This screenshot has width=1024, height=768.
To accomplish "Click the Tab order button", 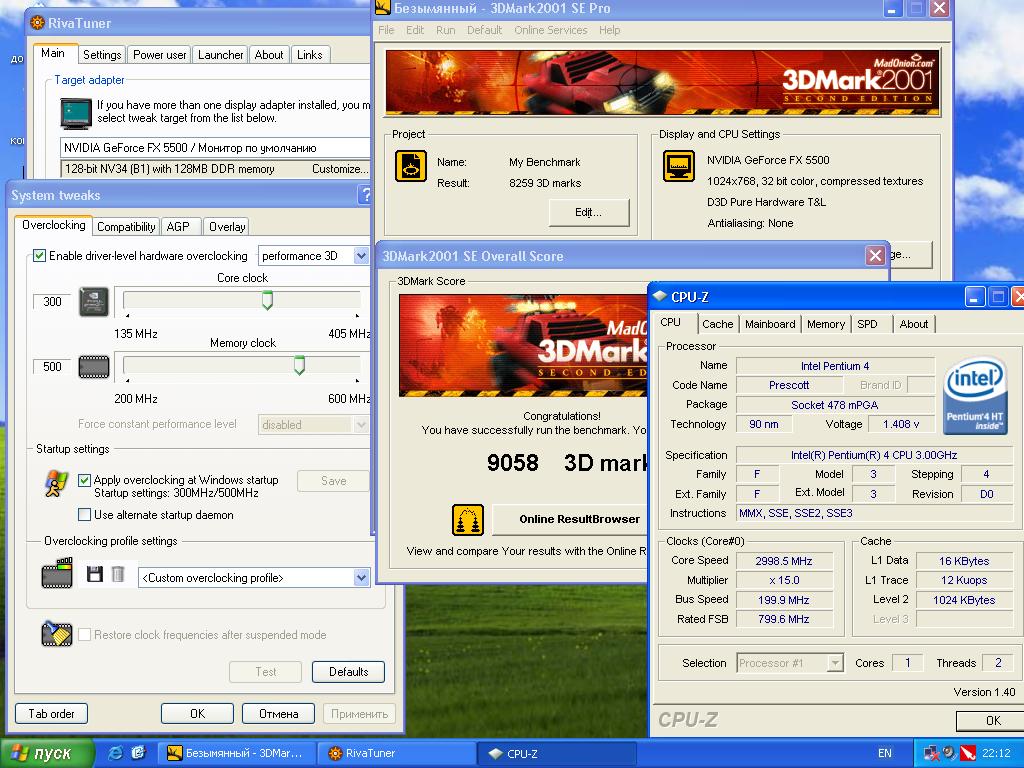I will pos(51,714).
